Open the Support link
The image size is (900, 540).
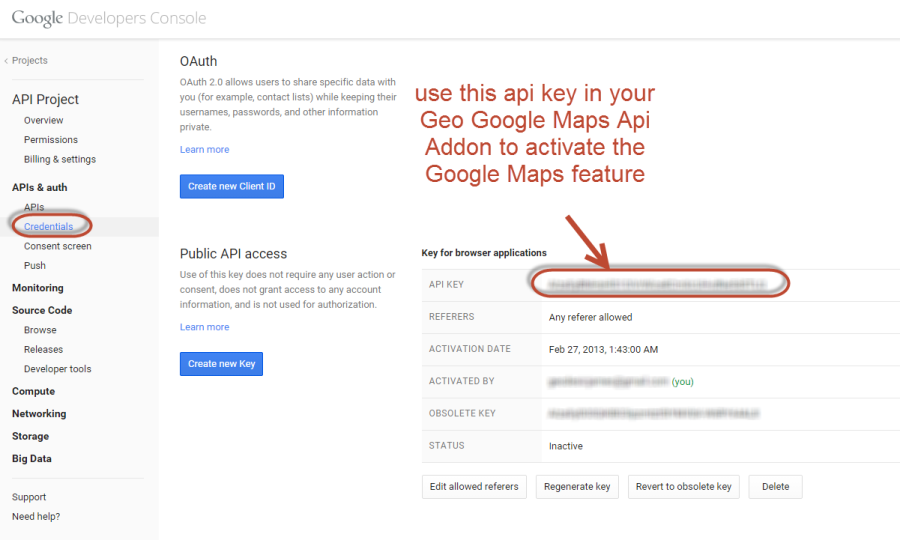[x=29, y=497]
